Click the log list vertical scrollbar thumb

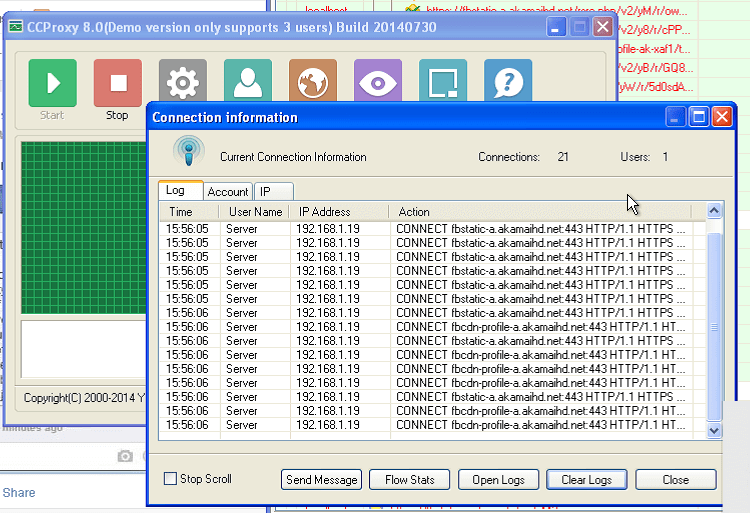click(x=714, y=327)
